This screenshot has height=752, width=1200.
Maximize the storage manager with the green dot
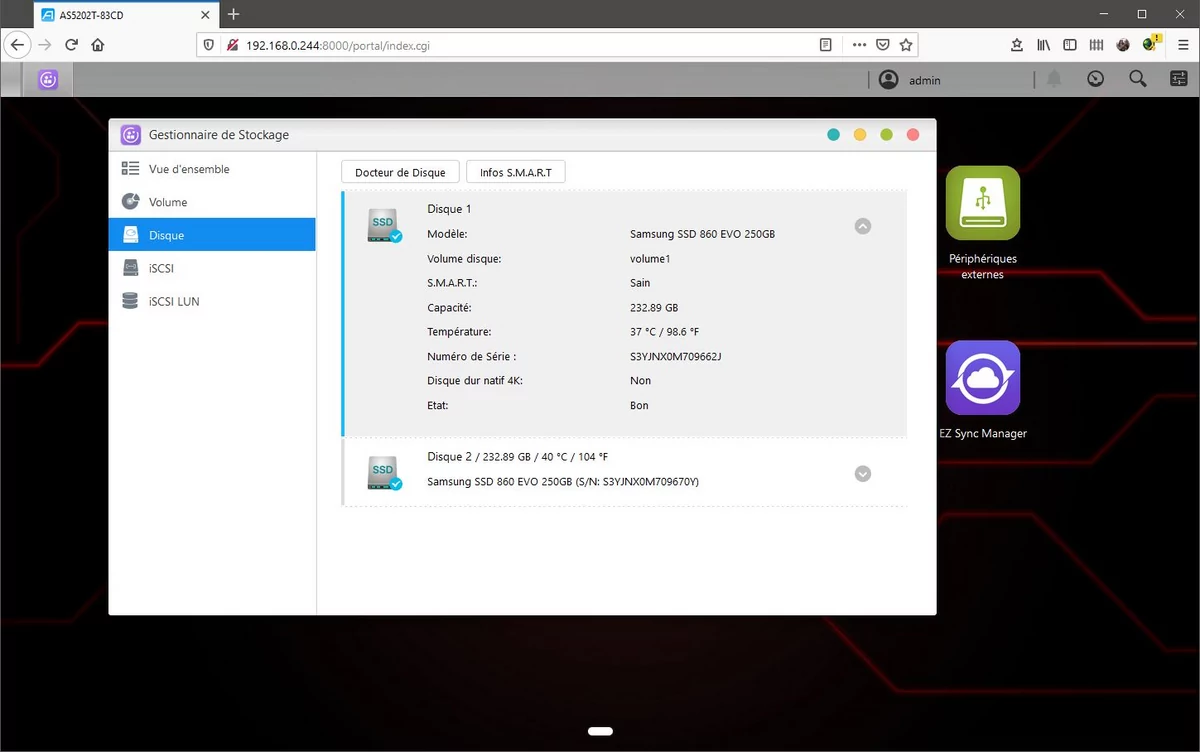(x=886, y=135)
